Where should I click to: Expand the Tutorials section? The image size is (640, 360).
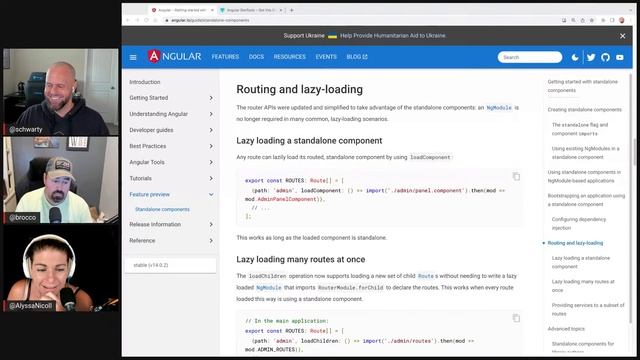tap(171, 178)
